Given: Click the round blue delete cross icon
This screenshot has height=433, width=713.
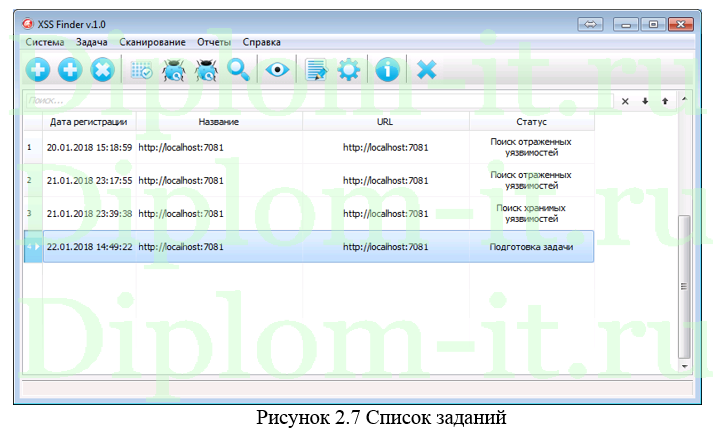Looking at the screenshot, I should pos(102,70).
